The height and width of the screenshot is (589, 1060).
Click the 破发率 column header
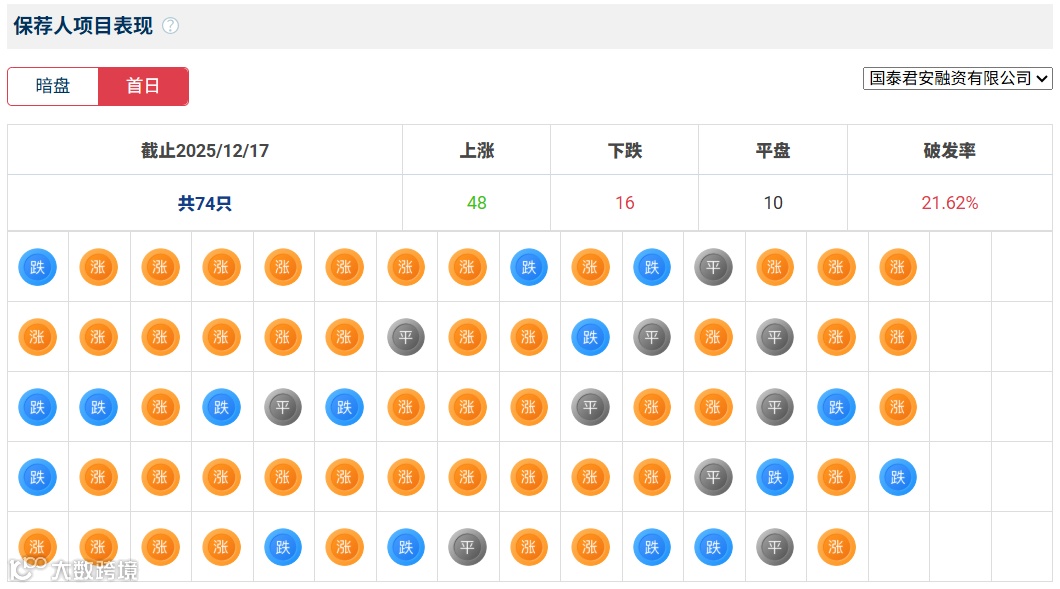tap(950, 150)
